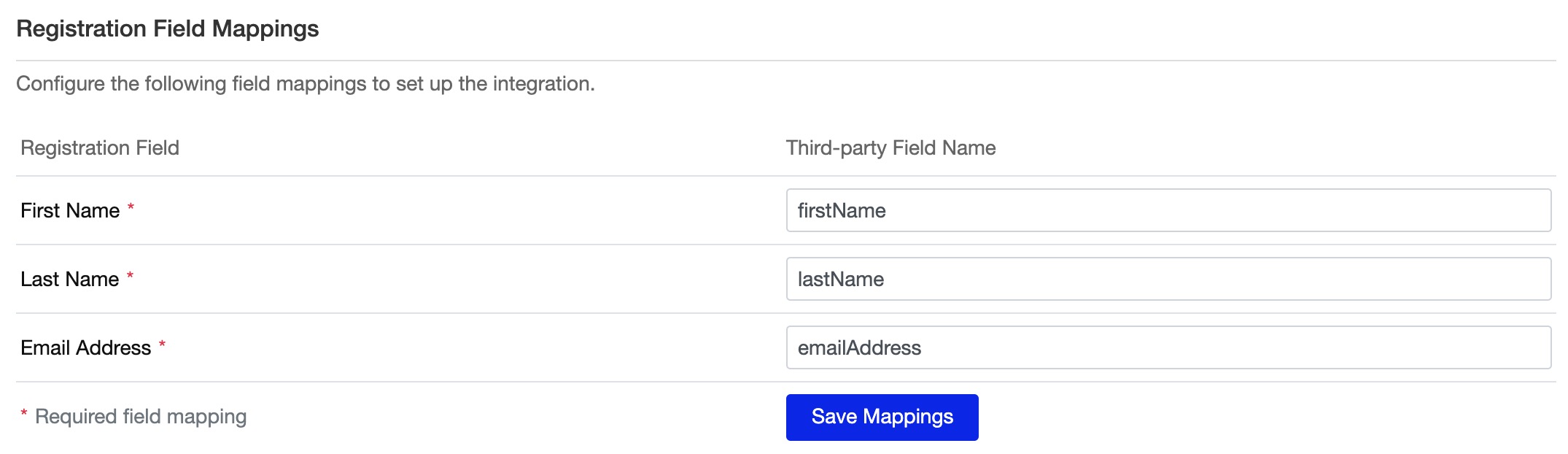This screenshot has width=1568, height=454.
Task: Click the divider line below the column headers
Action: [785, 176]
